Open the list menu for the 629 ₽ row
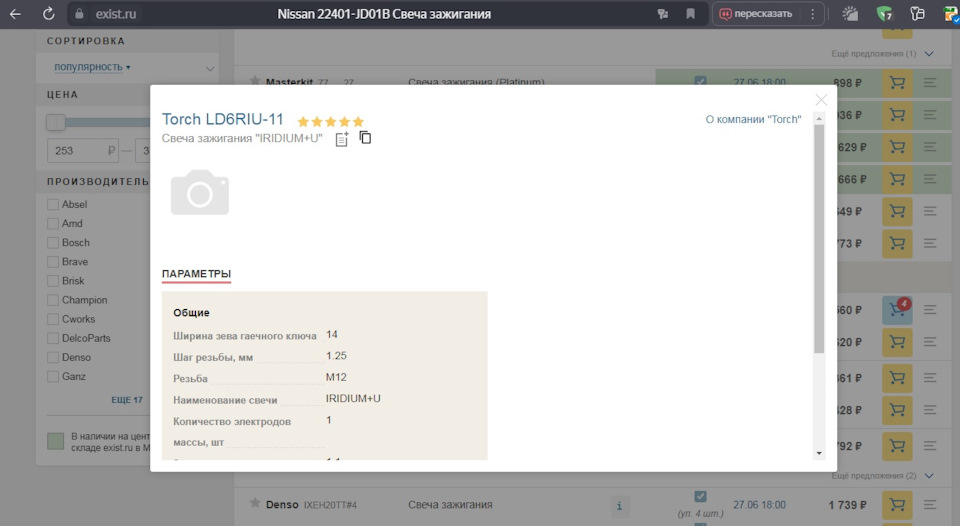 coord(930,147)
